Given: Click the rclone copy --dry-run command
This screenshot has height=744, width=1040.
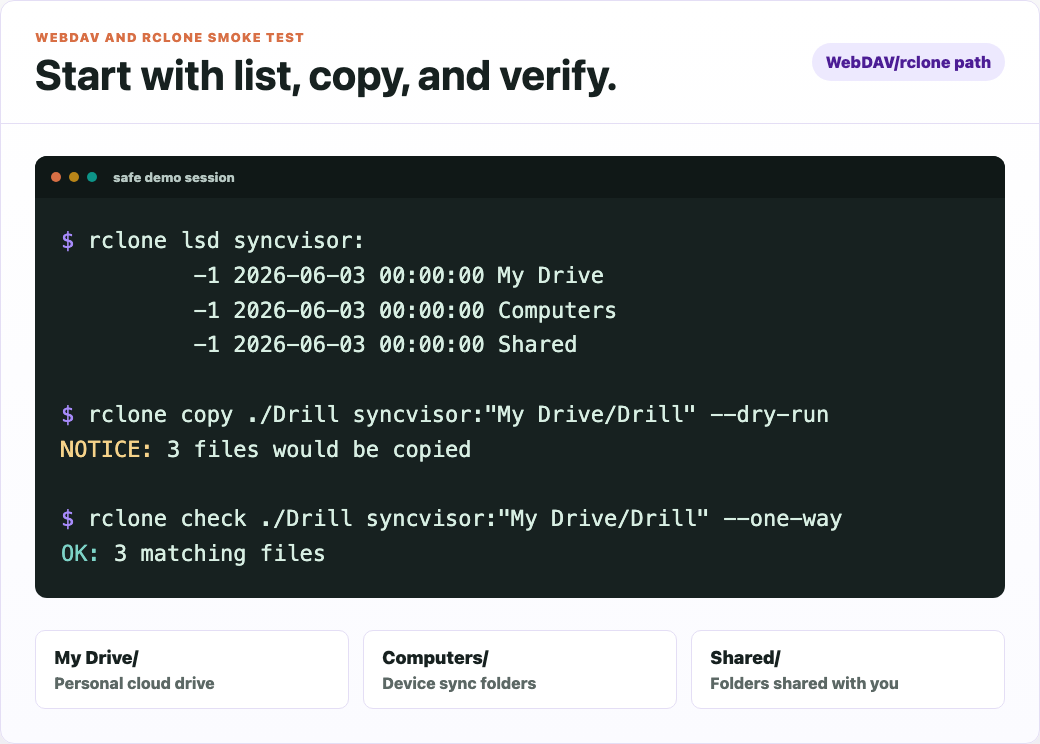Looking at the screenshot, I should coord(458,414).
